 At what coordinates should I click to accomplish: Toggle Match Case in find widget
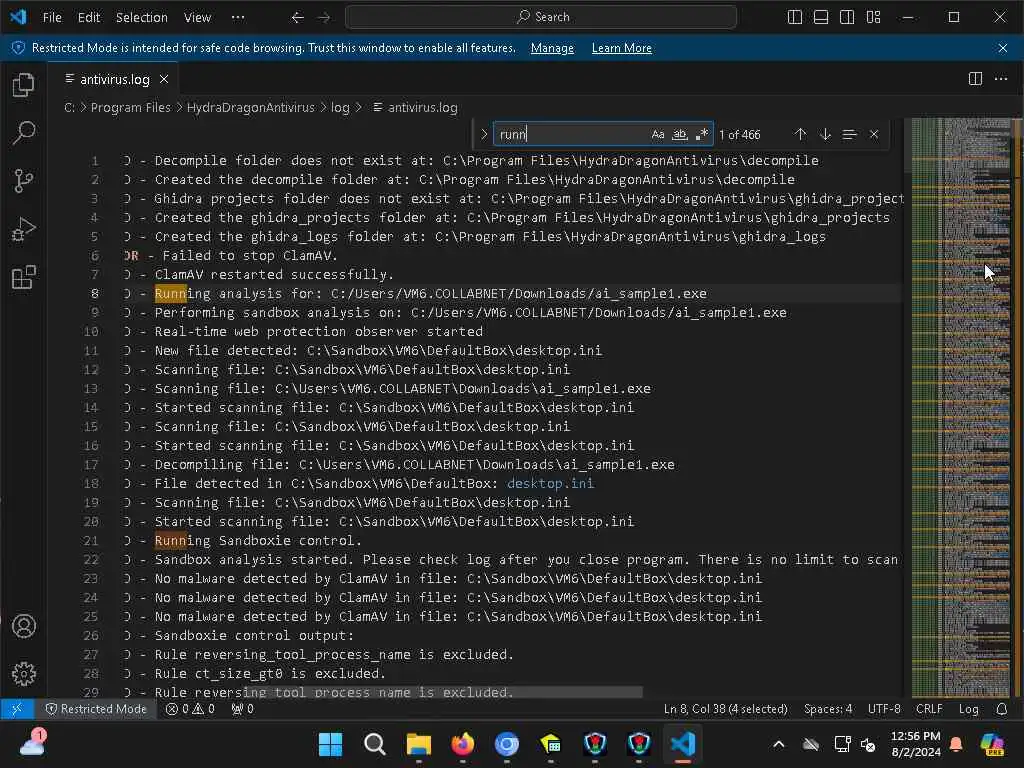(x=658, y=135)
